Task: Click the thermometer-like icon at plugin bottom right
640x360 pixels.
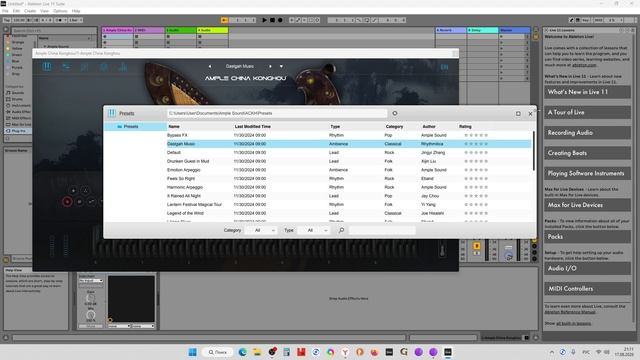Action: 442,250
